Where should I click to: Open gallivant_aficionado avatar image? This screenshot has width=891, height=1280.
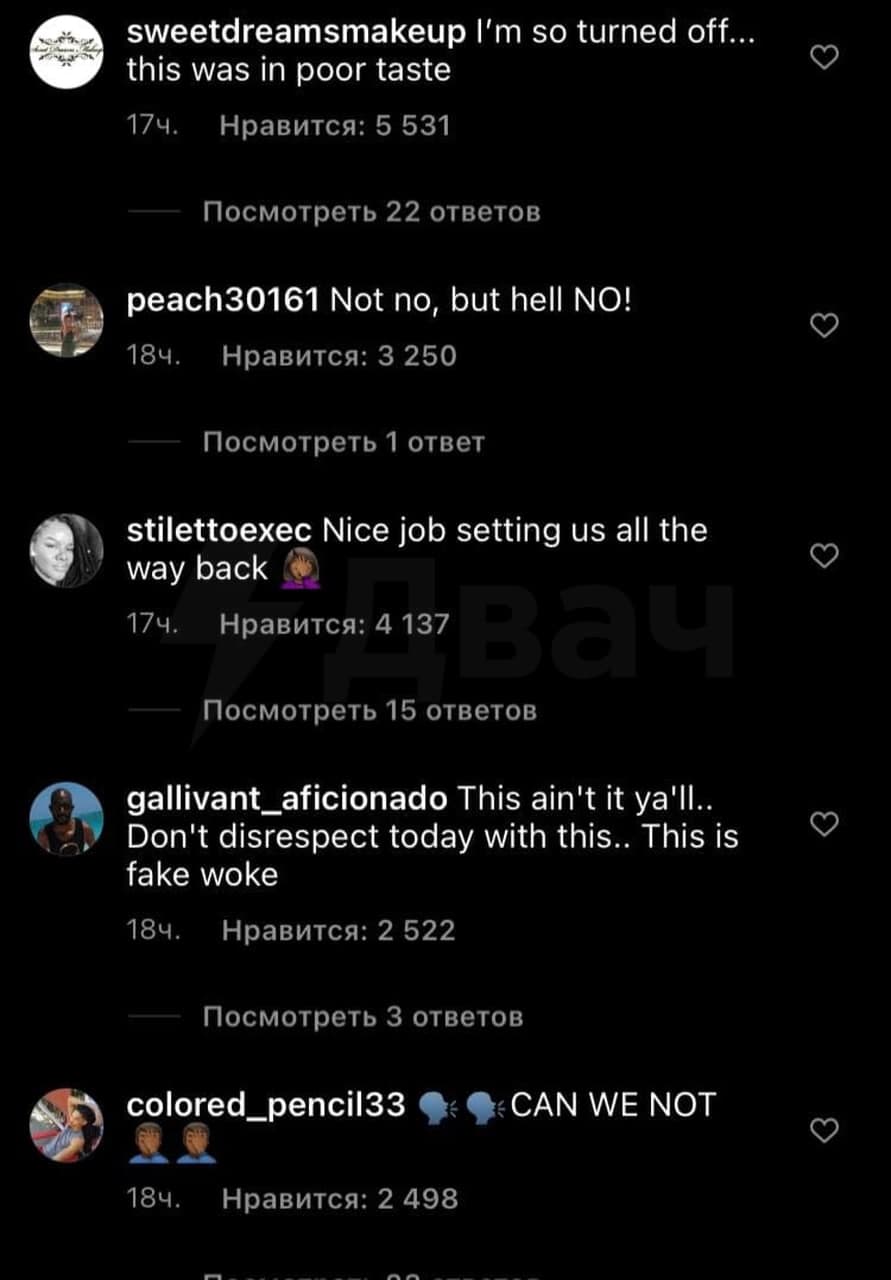(66, 819)
